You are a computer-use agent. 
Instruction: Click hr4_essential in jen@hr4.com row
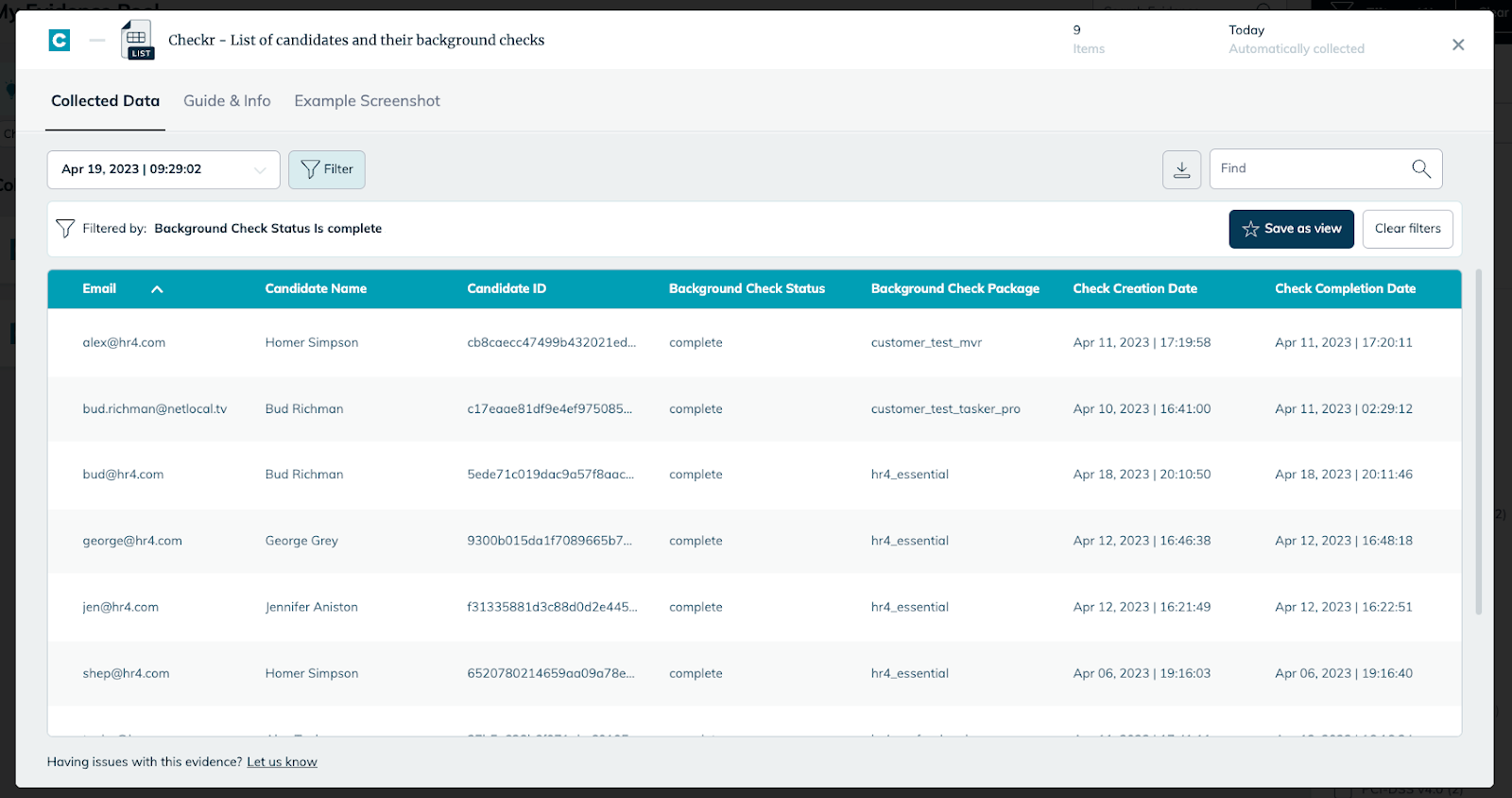pos(910,607)
